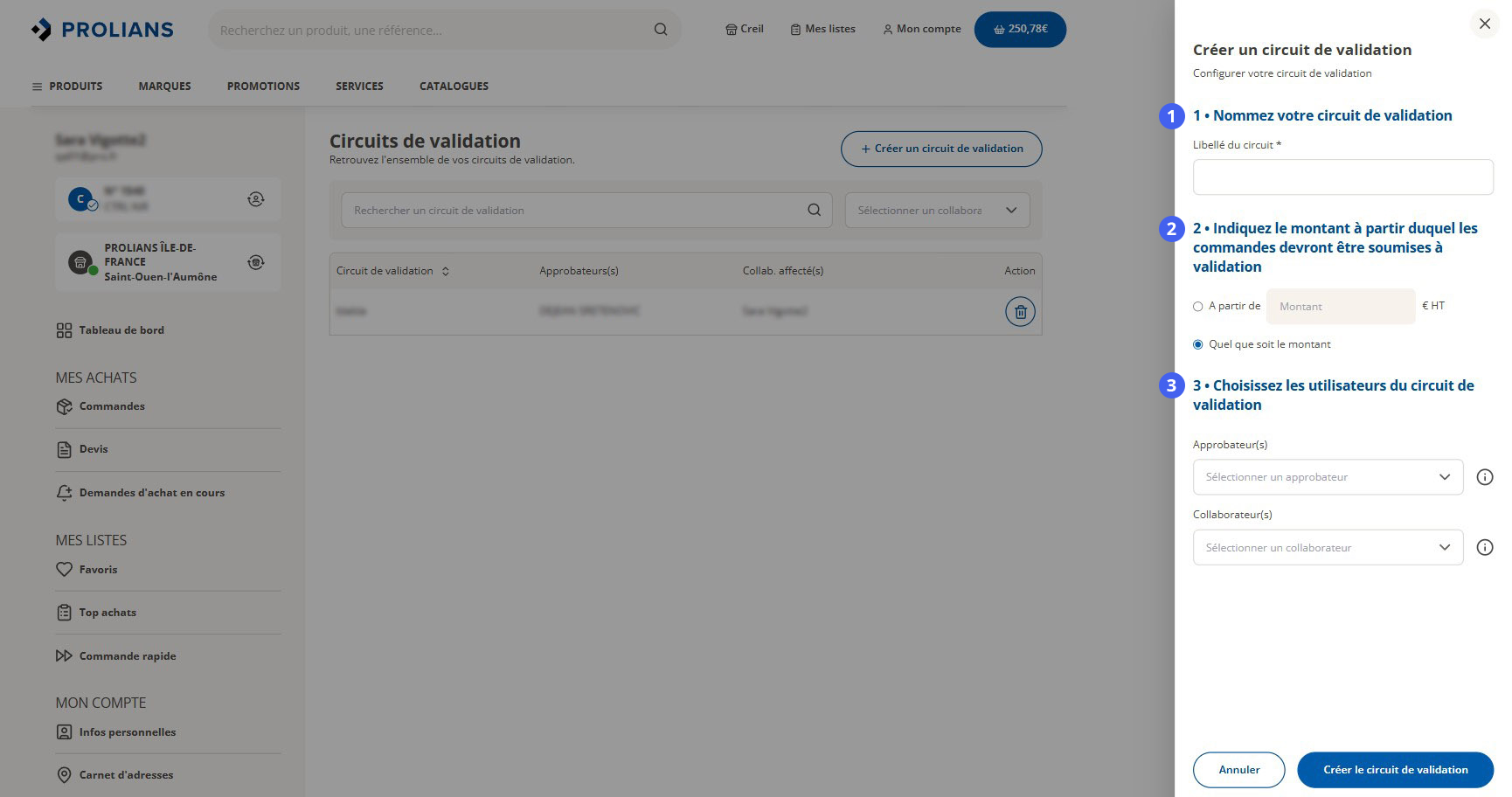Click the agency switch icon beside Prolians Île-de-France
Image resolution: width=1512 pixels, height=797 pixels.
[x=255, y=262]
